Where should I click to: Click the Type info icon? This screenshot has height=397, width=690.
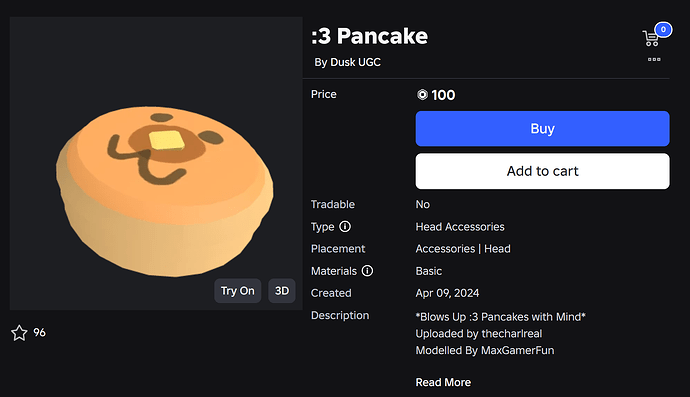(345, 226)
